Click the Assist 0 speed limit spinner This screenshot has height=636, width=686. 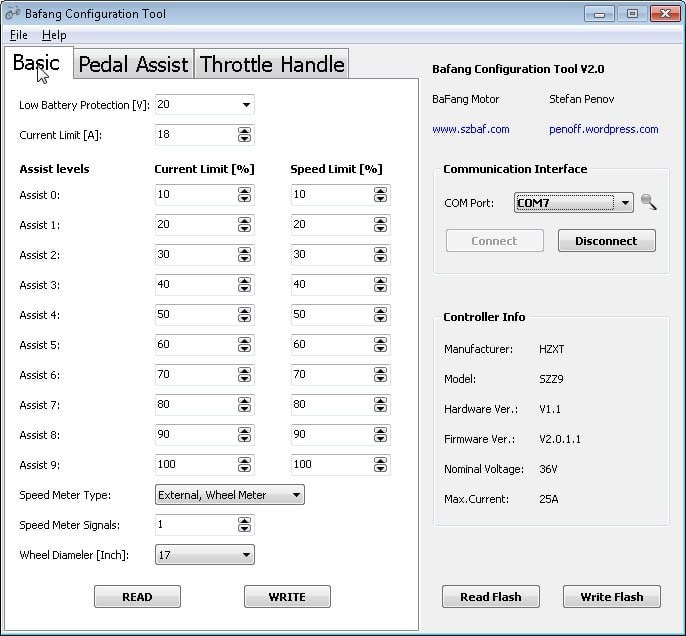click(381, 195)
